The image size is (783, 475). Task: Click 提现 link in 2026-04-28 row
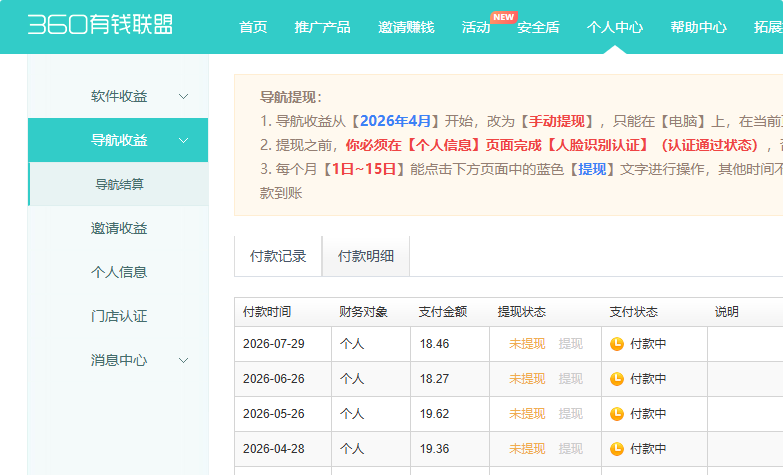pos(571,449)
